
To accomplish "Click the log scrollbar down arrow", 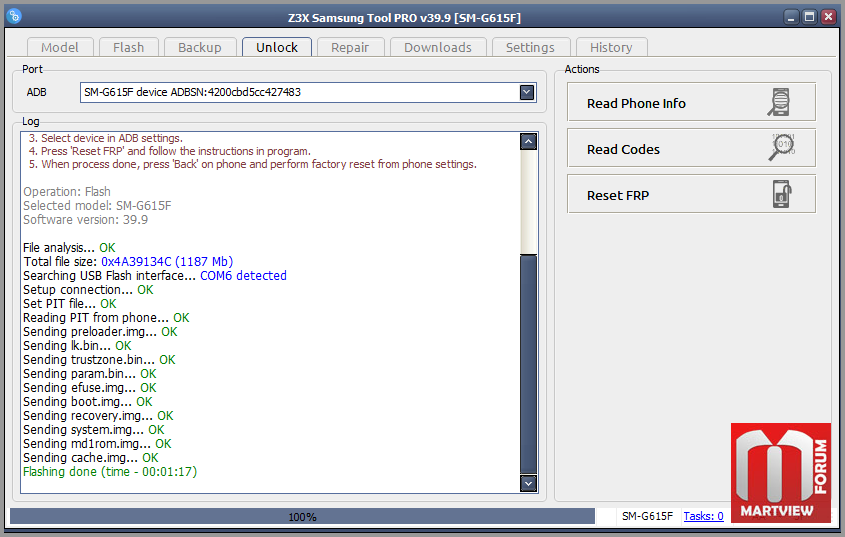I will 528,483.
